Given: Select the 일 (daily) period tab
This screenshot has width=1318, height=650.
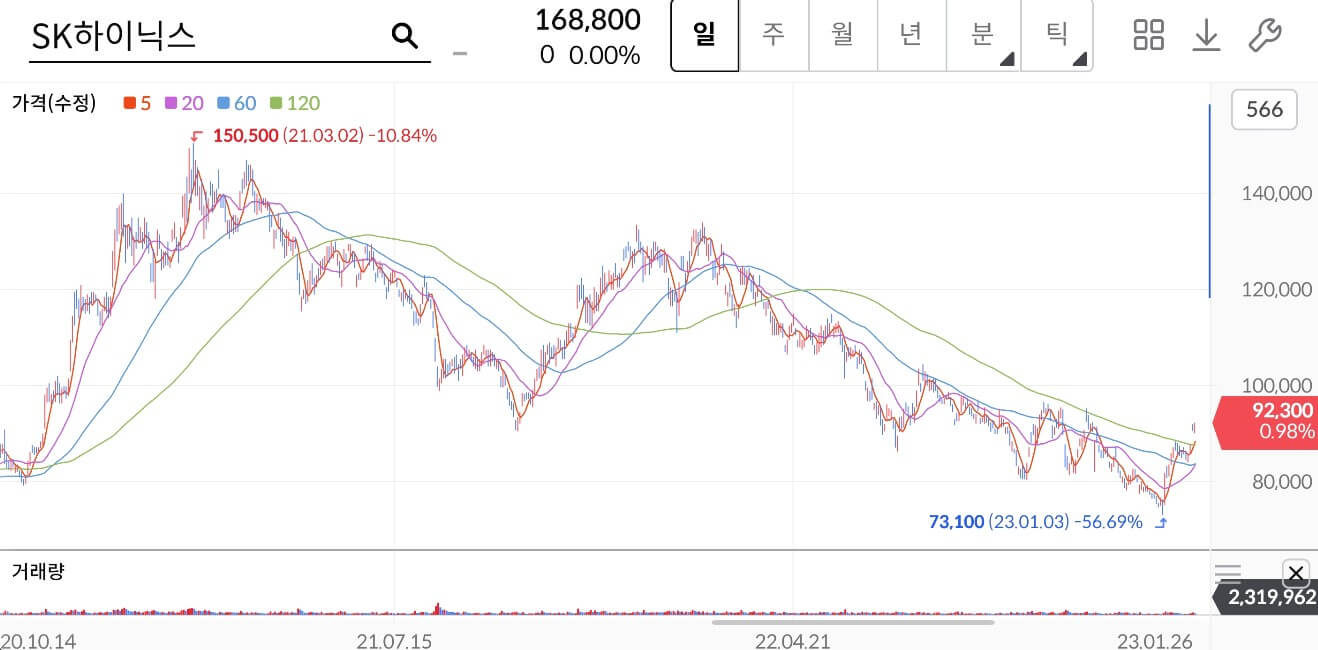Looking at the screenshot, I should (x=704, y=35).
